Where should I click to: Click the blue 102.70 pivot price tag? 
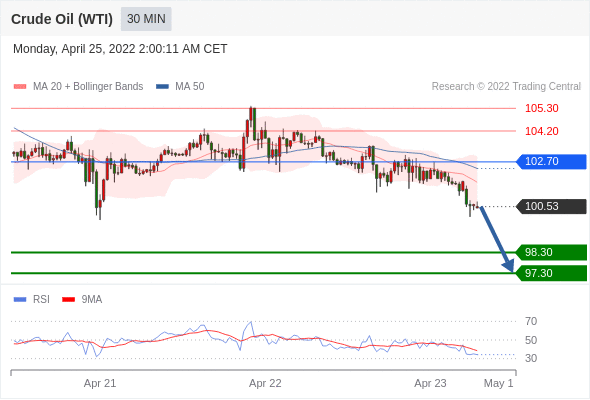coord(551,161)
